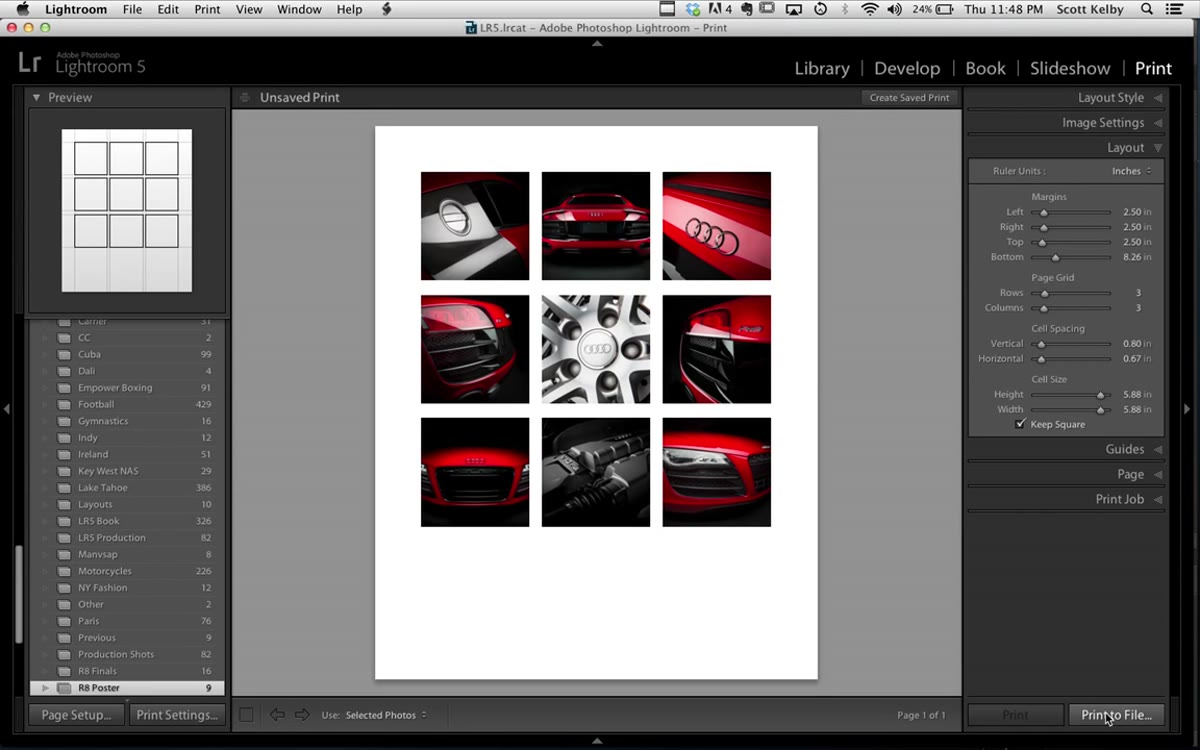Expand the Guides panel
The width and height of the screenshot is (1200, 750).
click(1158, 450)
